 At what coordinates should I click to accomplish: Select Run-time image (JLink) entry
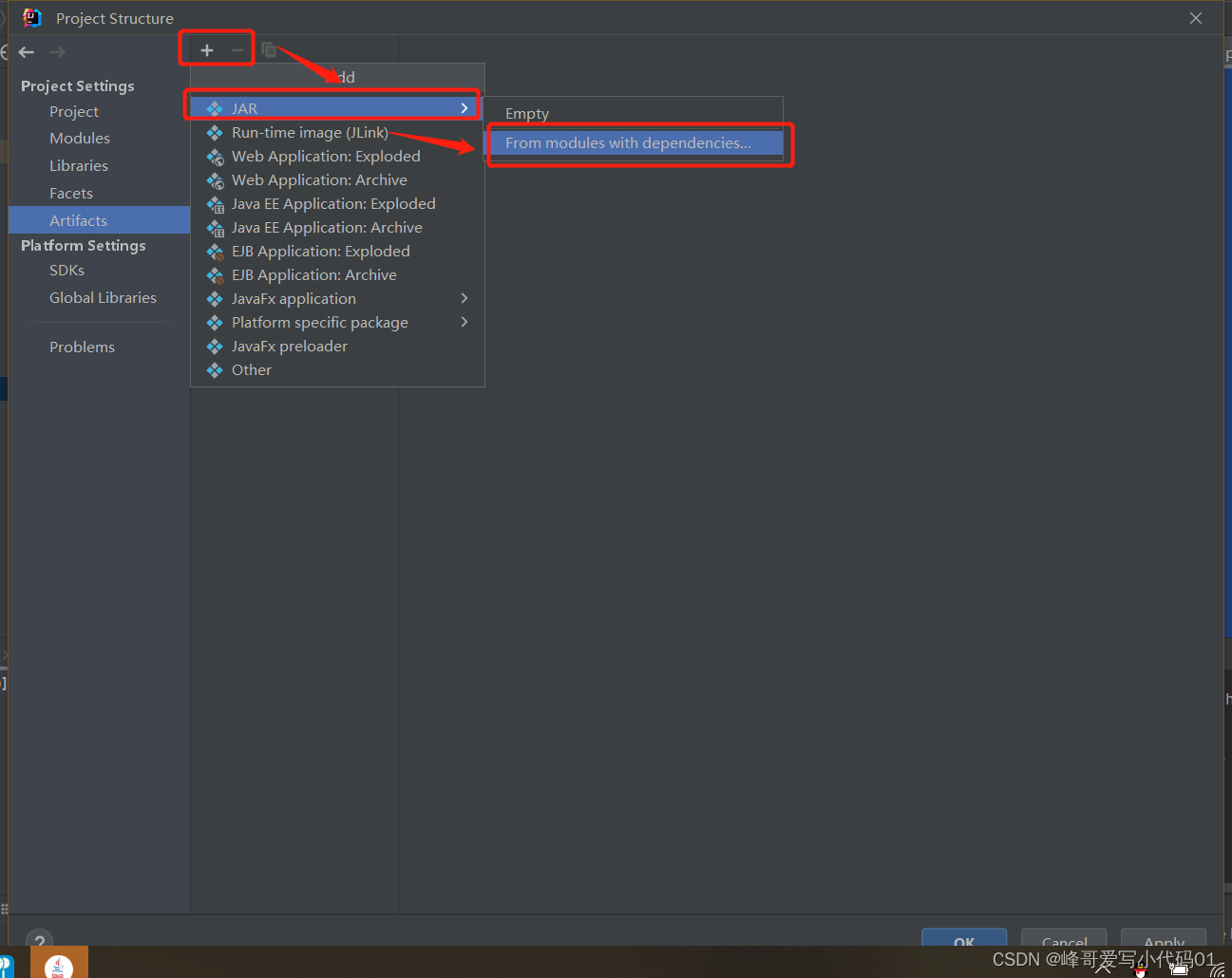[x=337, y=132]
